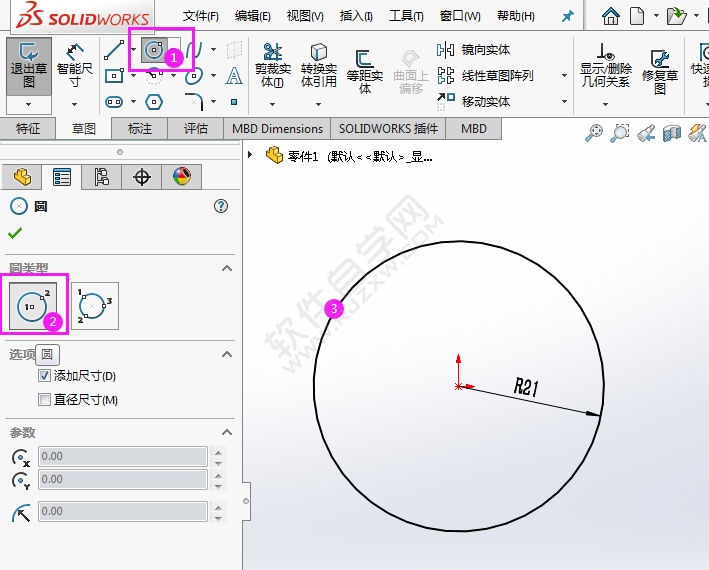Click the Open document folder icon
Image resolution: width=709 pixels, height=570 pixels.
(676, 16)
